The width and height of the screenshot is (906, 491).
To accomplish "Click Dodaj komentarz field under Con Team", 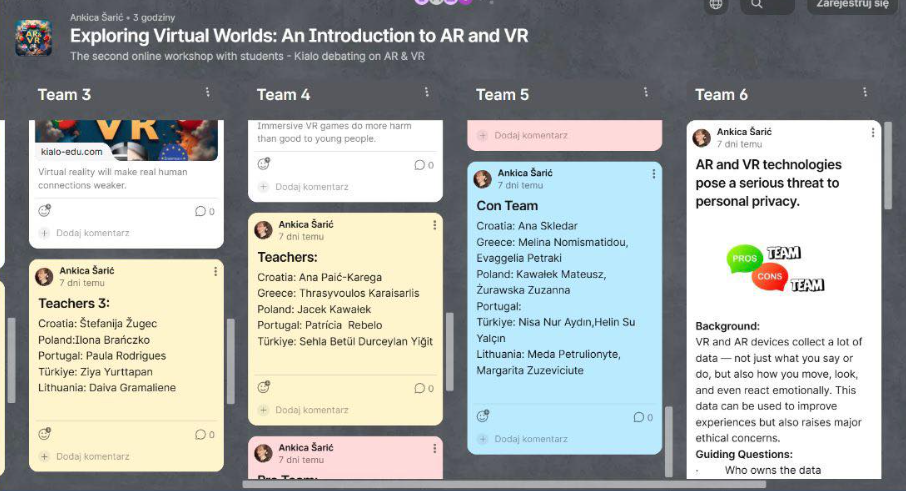I will [x=532, y=439].
